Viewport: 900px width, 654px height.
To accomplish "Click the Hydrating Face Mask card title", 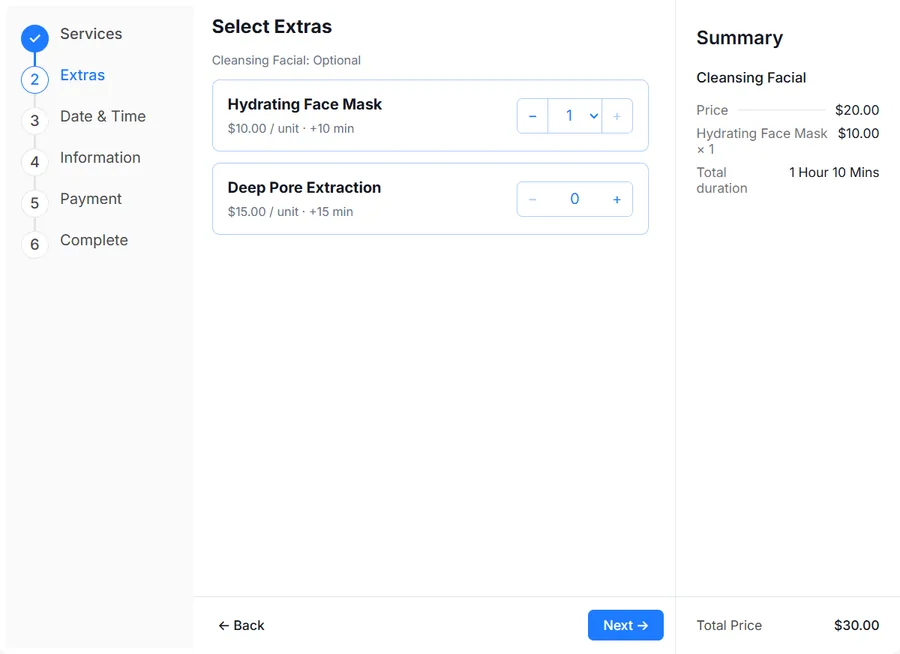I will pos(305,105).
